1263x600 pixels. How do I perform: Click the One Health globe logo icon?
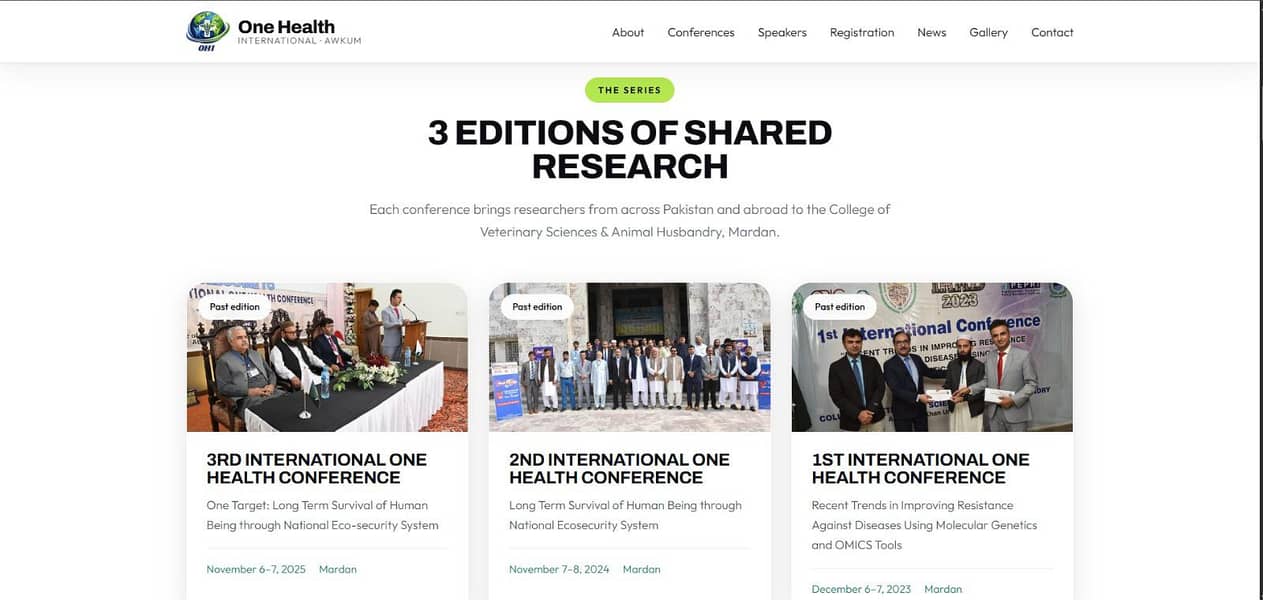click(207, 31)
